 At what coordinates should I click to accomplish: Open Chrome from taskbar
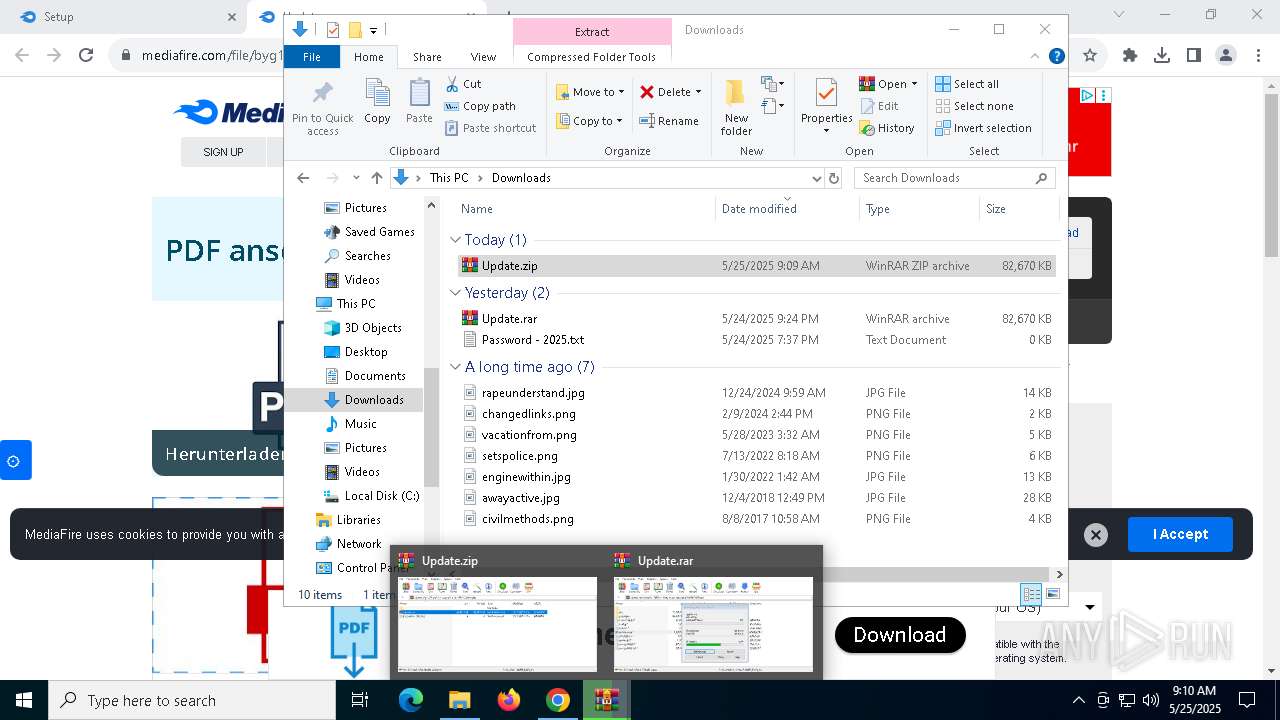(x=558, y=700)
